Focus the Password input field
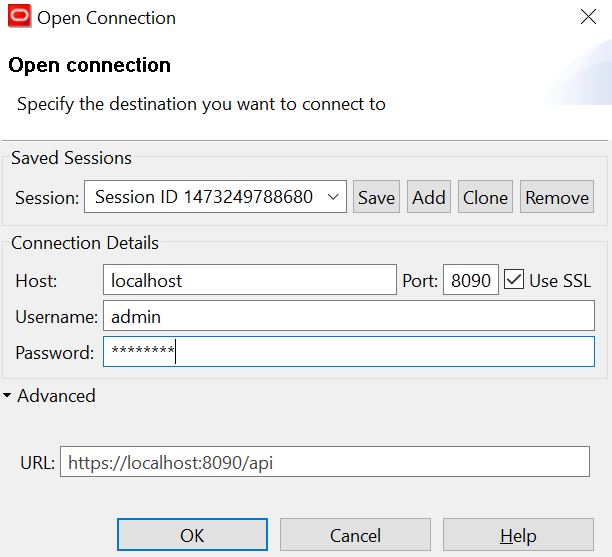 point(349,352)
